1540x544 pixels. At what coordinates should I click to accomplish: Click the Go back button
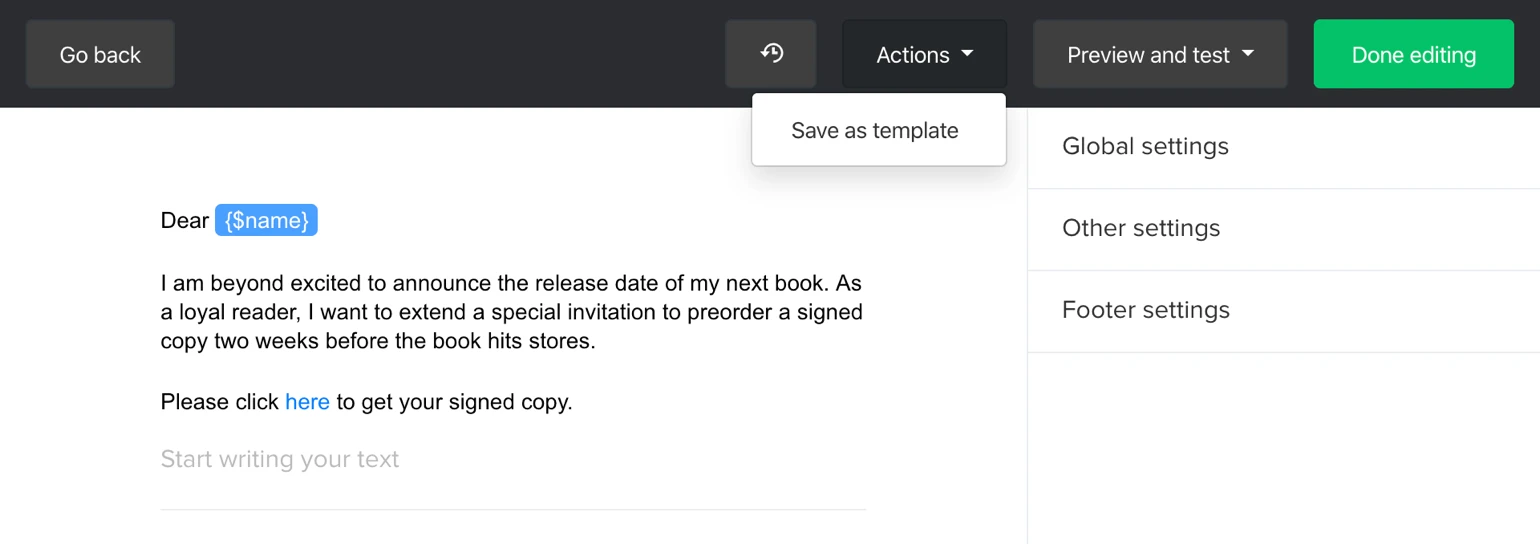(x=100, y=55)
